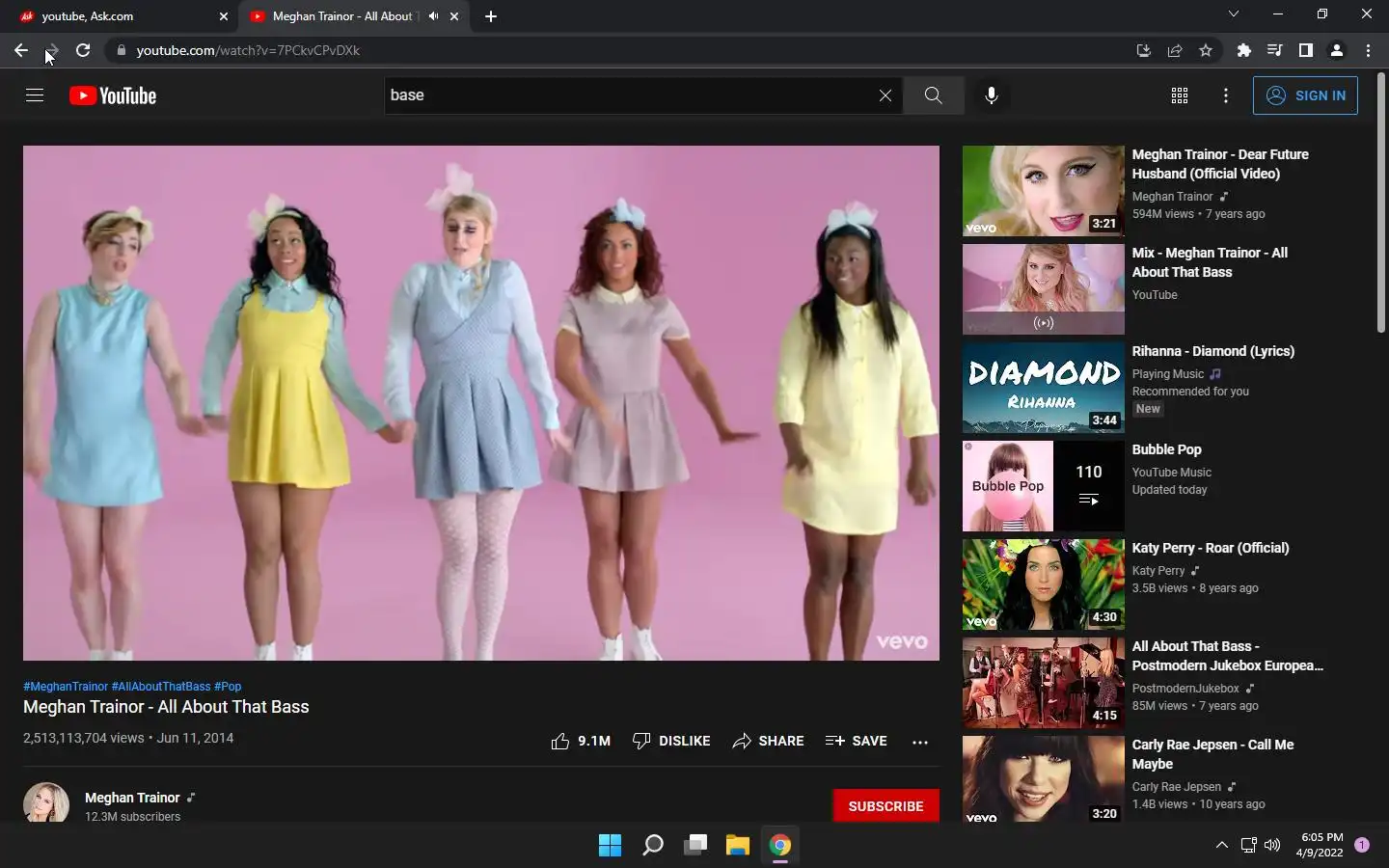Open Meghan Trainor channel avatar

click(x=46, y=804)
